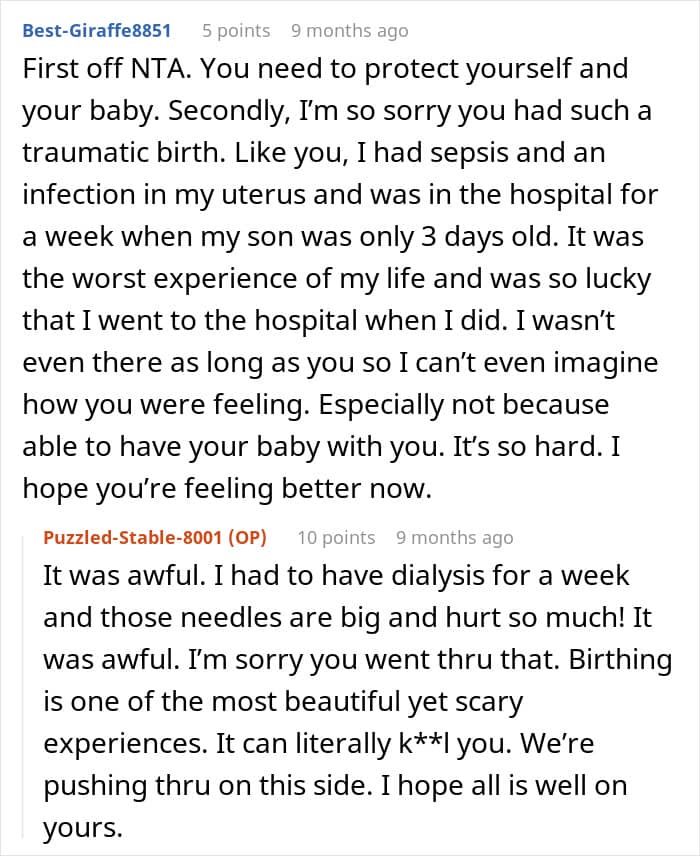Click the censored word "k**l" in reply
Image resolution: width=700 pixels, height=856 pixels.
coord(424,743)
